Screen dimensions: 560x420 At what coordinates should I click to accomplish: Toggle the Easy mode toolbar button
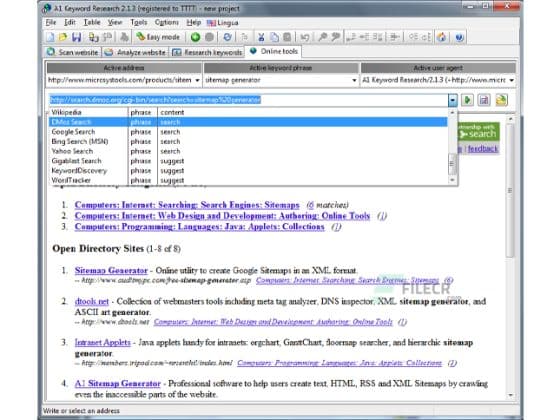[x=158, y=37]
